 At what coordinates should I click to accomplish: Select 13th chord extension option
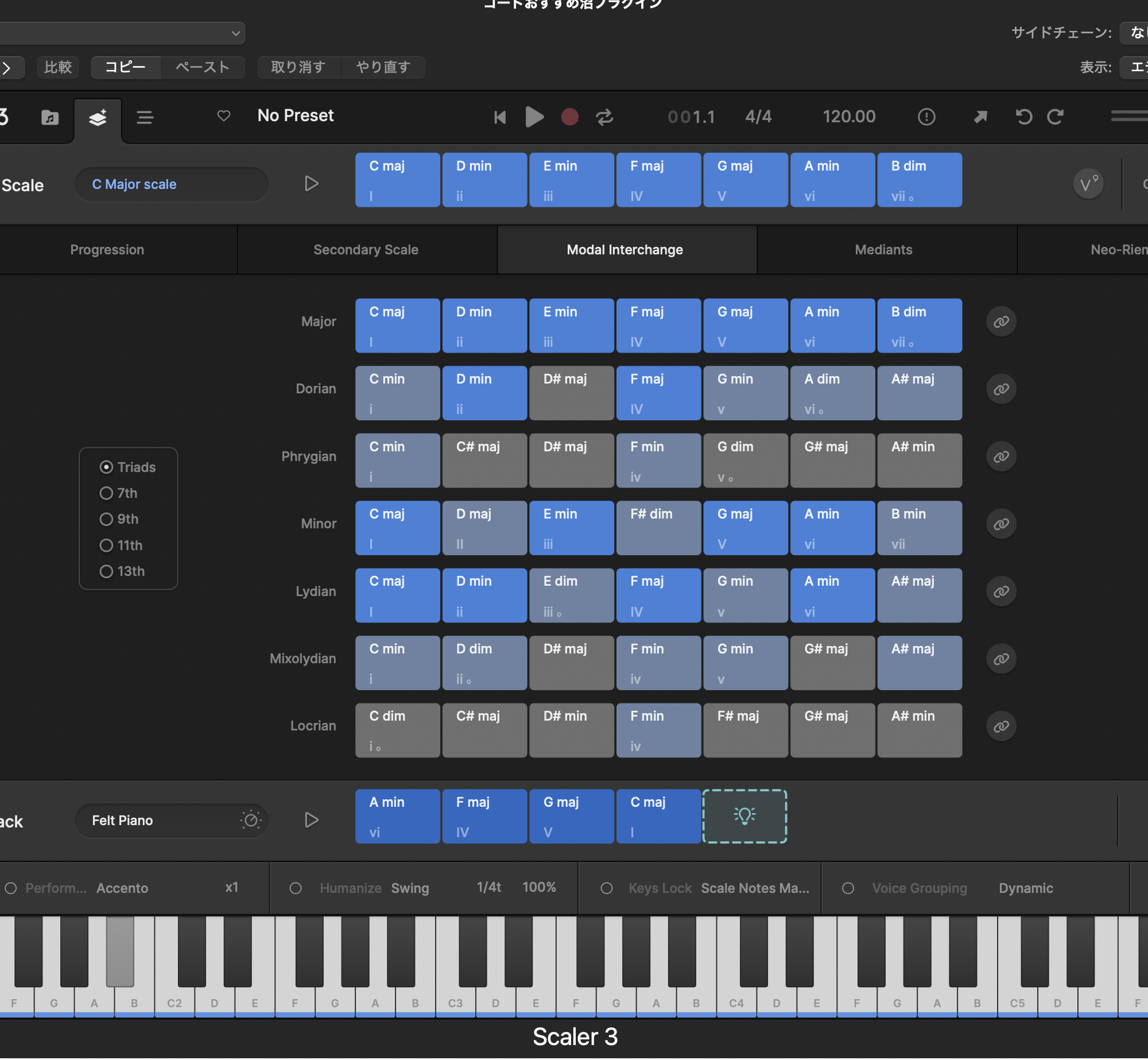tap(106, 571)
